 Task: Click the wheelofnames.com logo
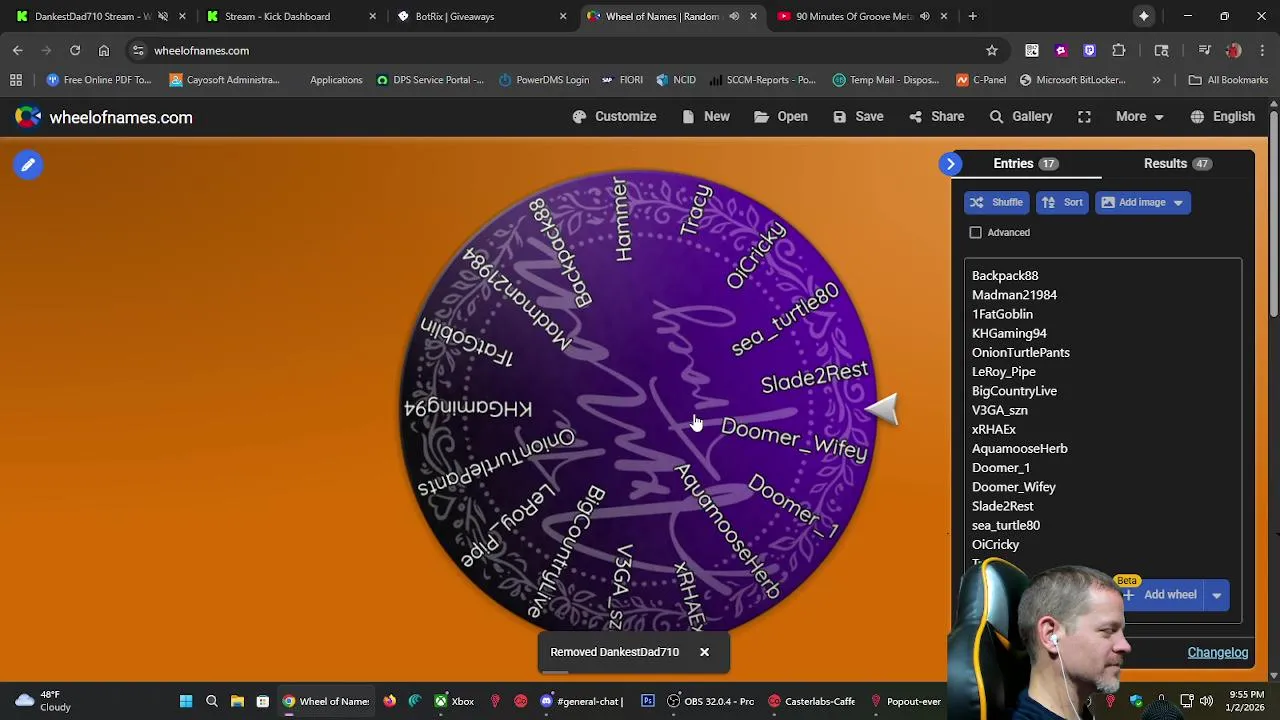(104, 117)
